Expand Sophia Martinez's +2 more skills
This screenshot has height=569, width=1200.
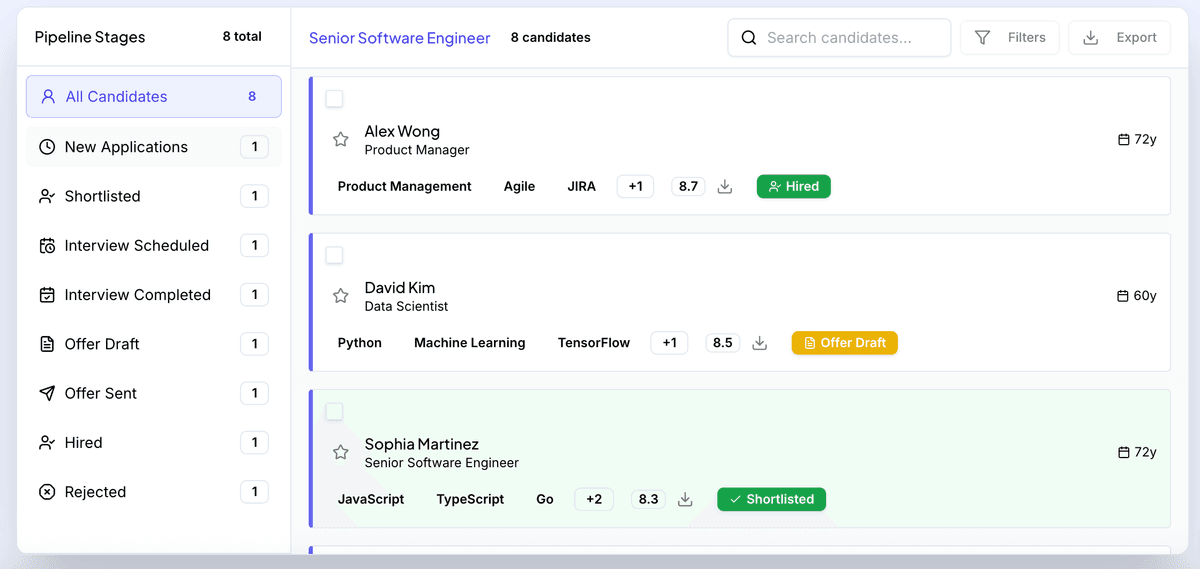point(594,499)
